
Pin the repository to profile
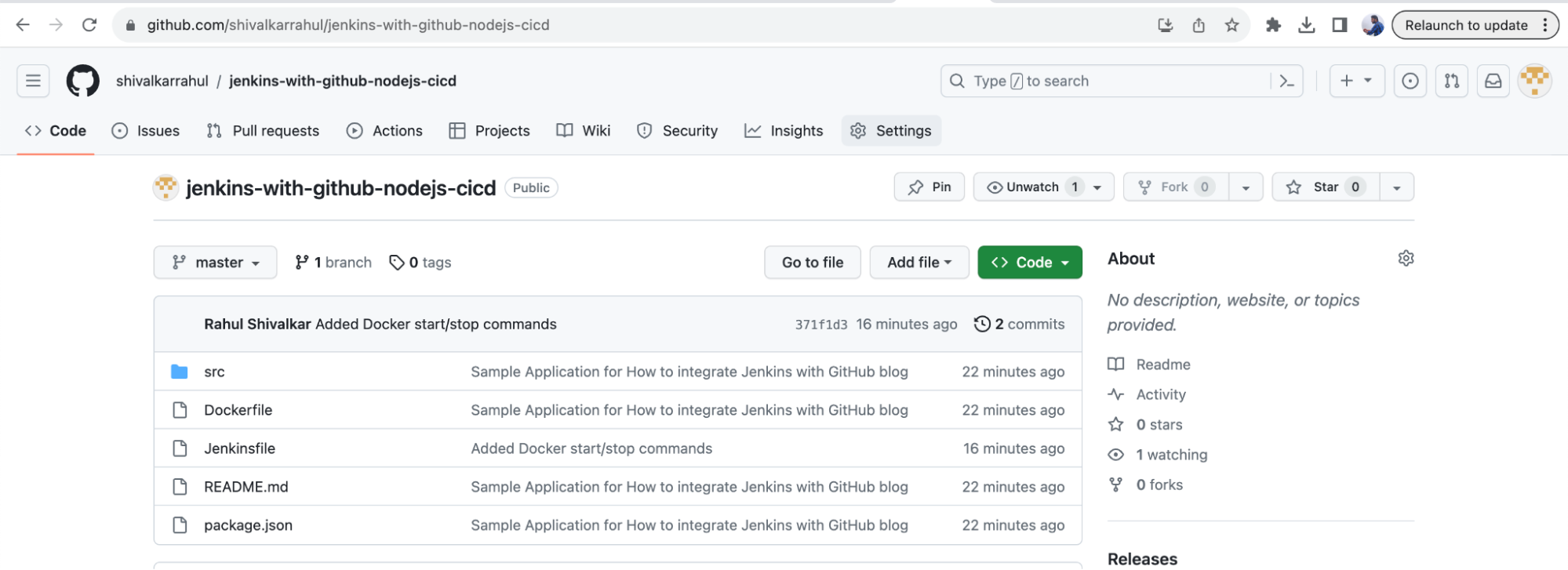[930, 187]
